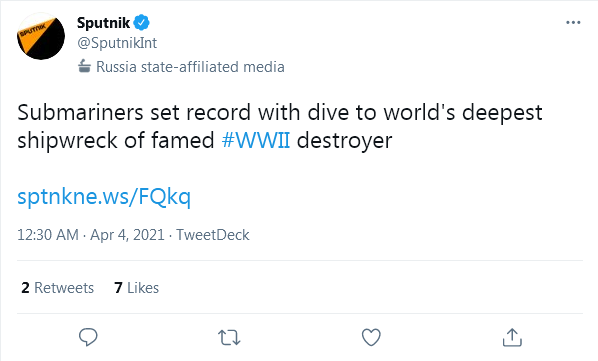View the 2 Retweets list

tap(58, 288)
